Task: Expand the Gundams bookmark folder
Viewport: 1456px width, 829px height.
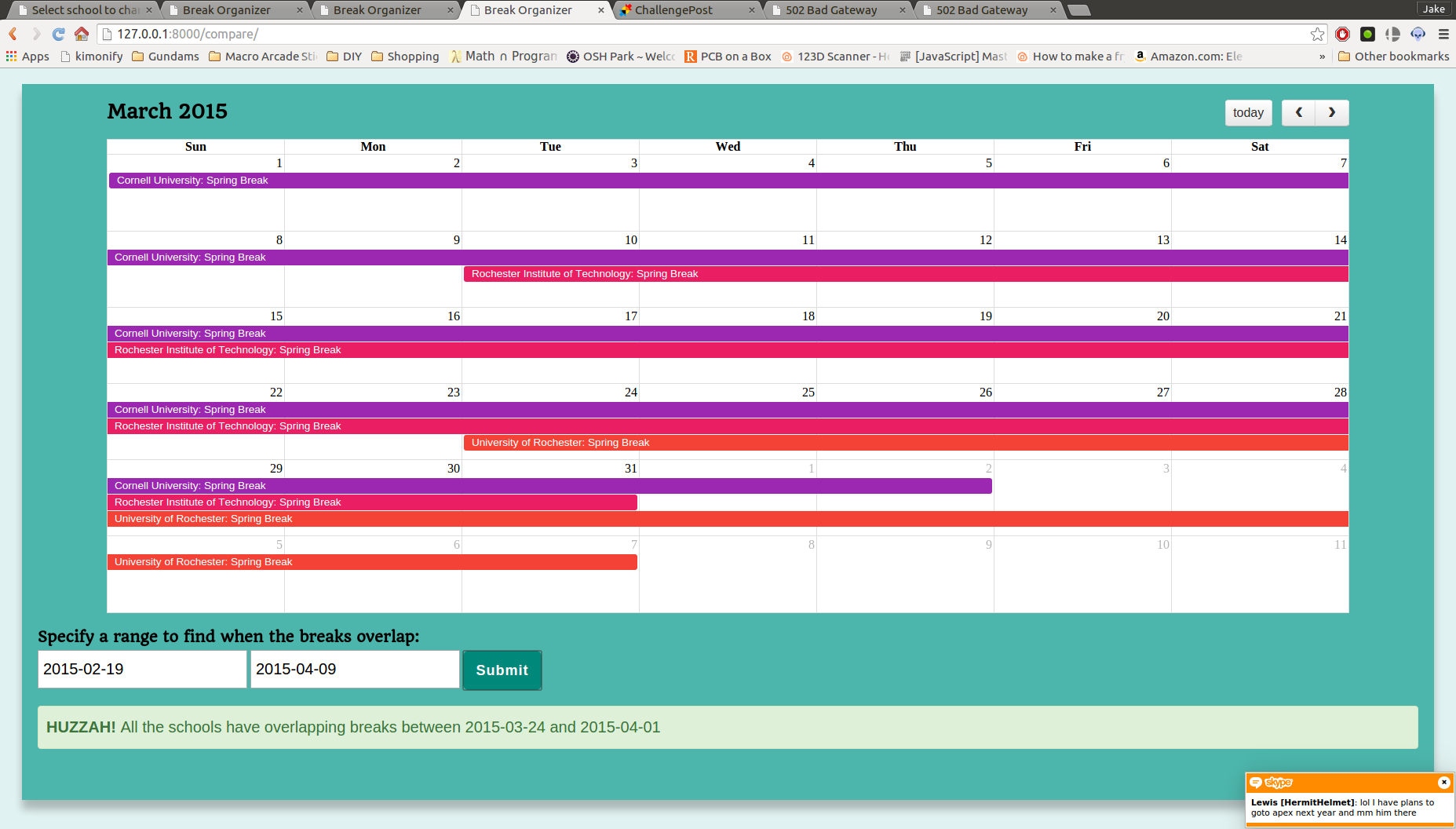Action: pyautogui.click(x=166, y=57)
